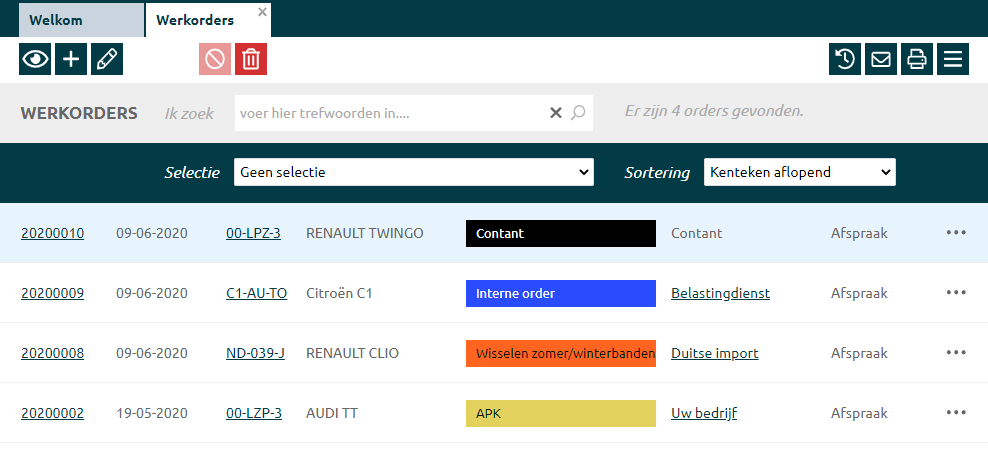Open the history clock icon

pyautogui.click(x=845, y=59)
